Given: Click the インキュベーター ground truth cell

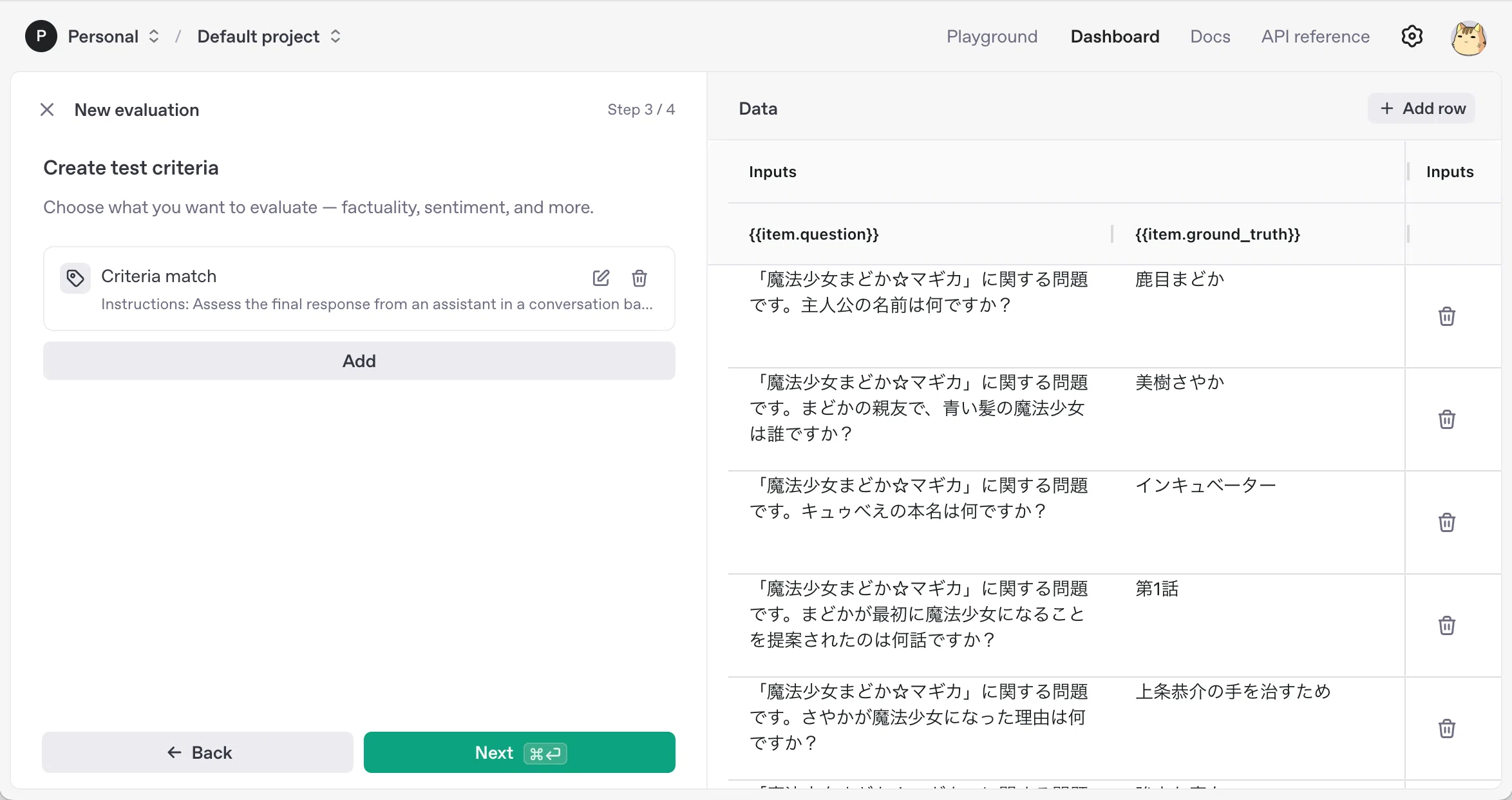Looking at the screenshot, I should point(1205,486).
